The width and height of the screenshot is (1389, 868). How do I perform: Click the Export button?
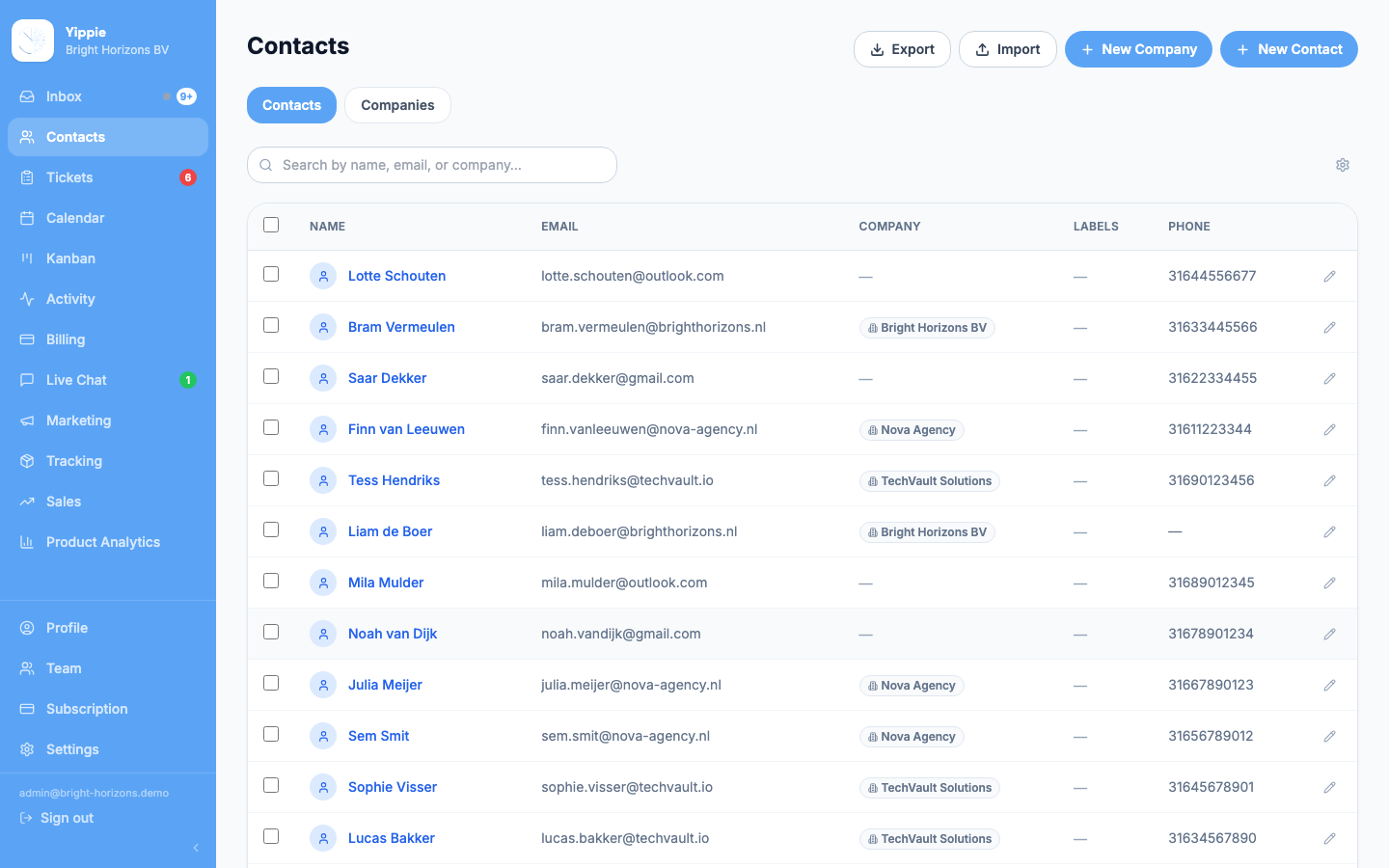pyautogui.click(x=902, y=49)
